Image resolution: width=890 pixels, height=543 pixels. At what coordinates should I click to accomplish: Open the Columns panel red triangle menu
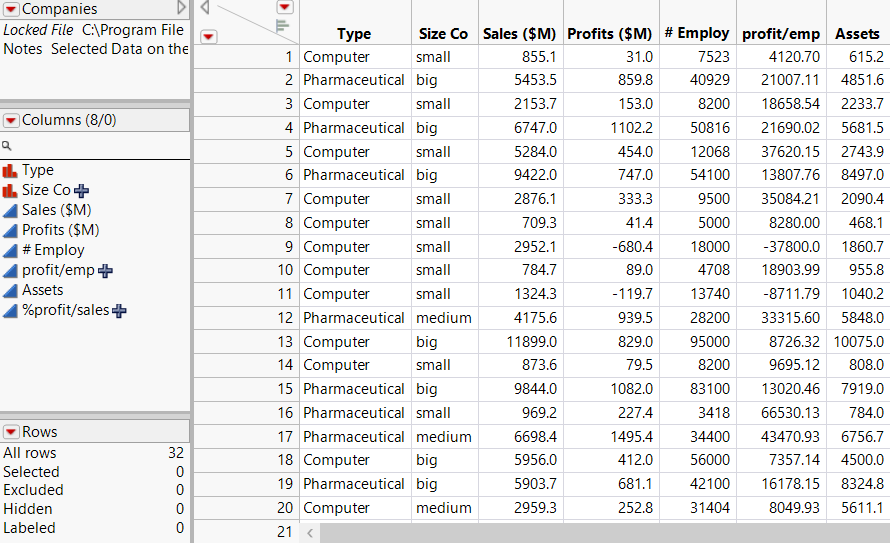click(11, 120)
